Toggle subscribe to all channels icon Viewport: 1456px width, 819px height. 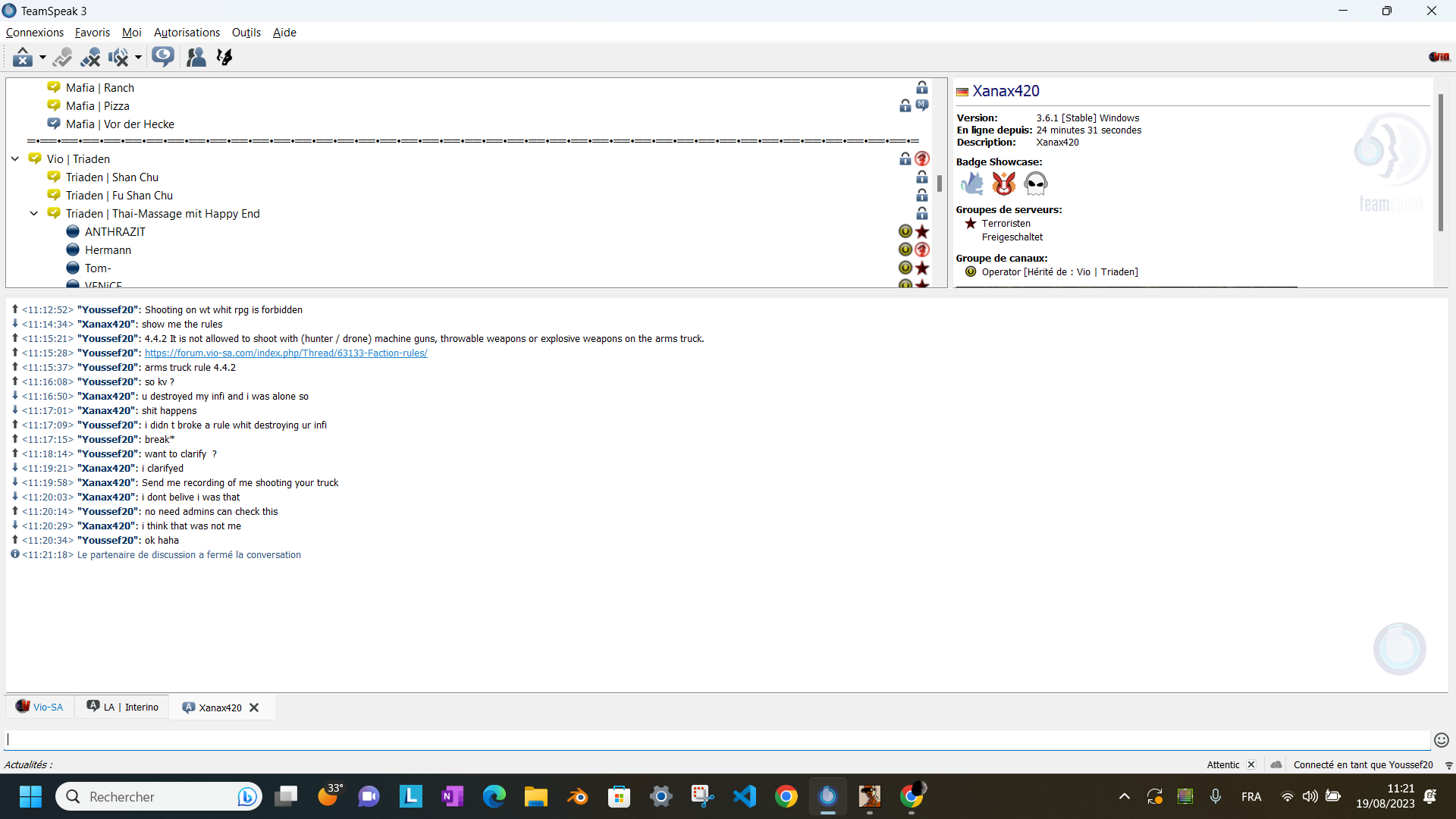[162, 57]
